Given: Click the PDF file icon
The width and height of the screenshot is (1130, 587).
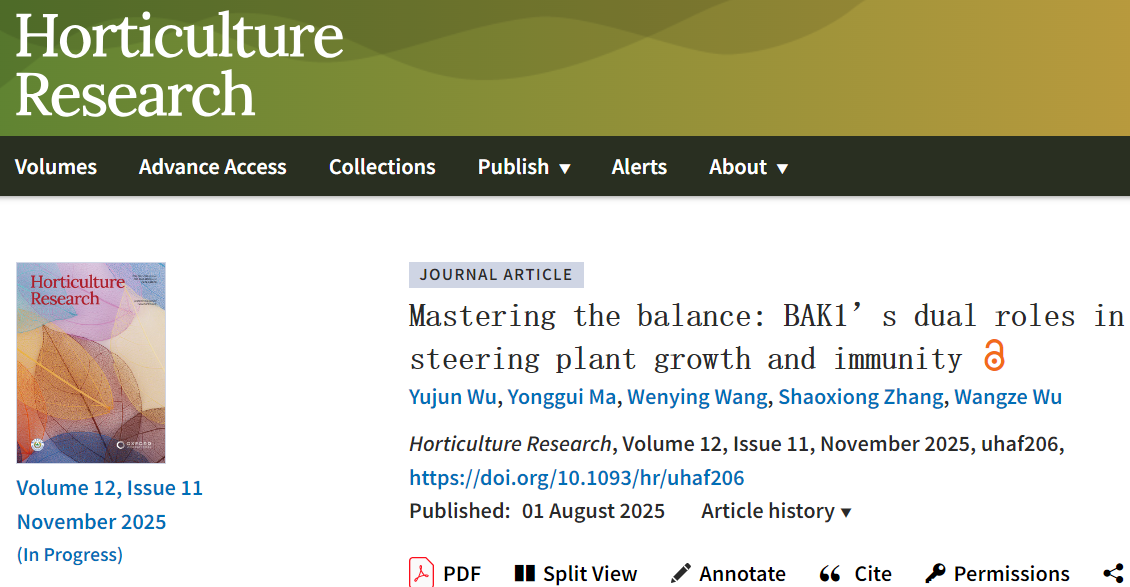Looking at the screenshot, I should [421, 573].
